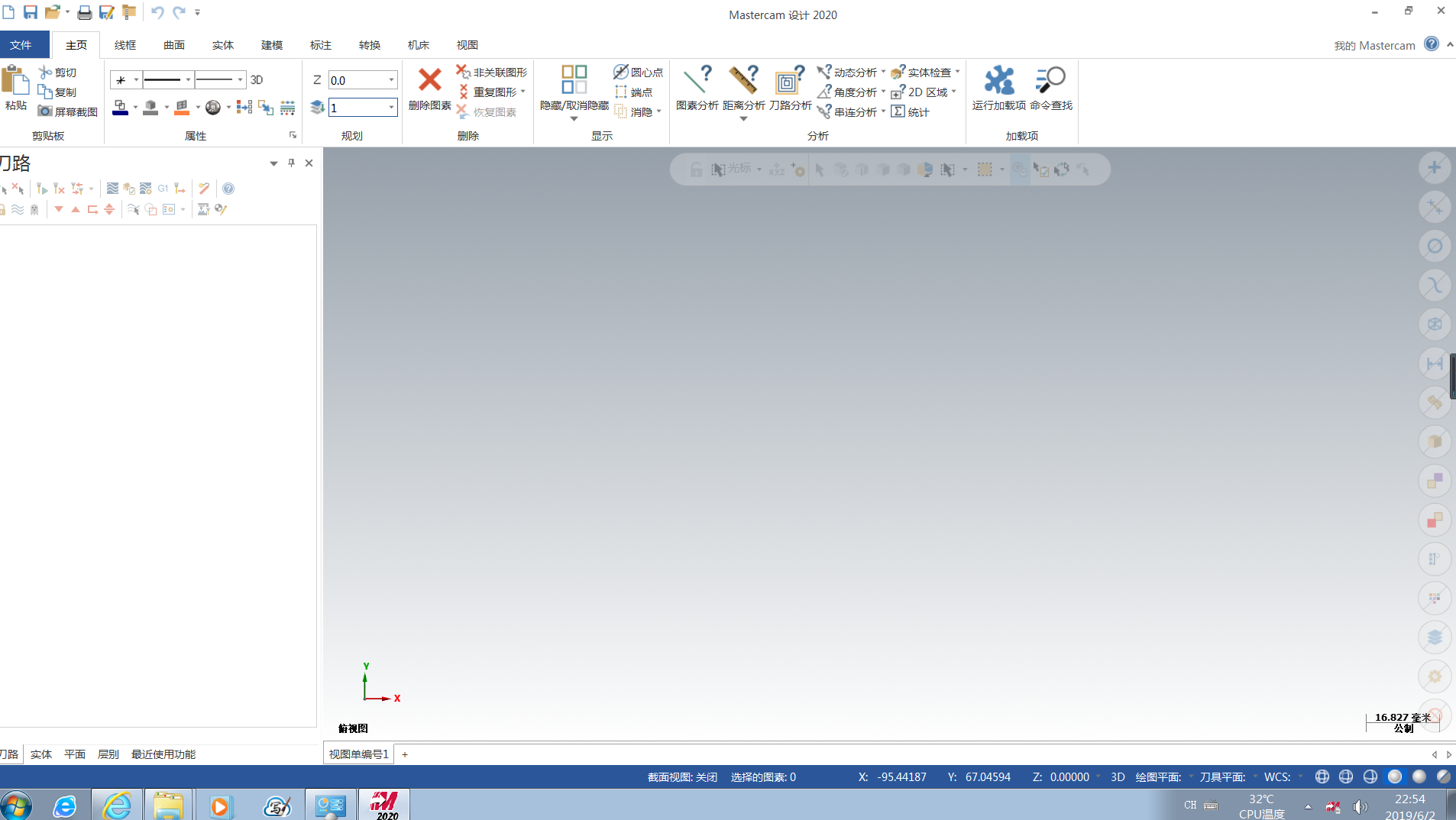1456x820 pixels.
Task: Click the Mastercam help icon at top right
Action: [1431, 44]
